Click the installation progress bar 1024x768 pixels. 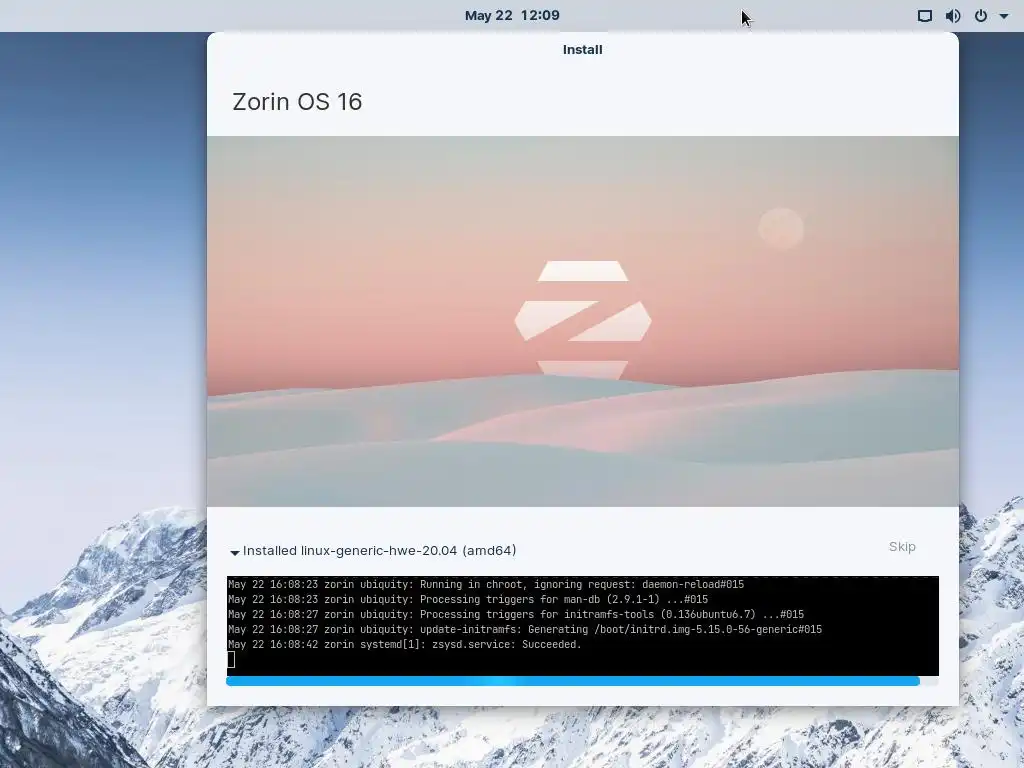click(x=582, y=681)
